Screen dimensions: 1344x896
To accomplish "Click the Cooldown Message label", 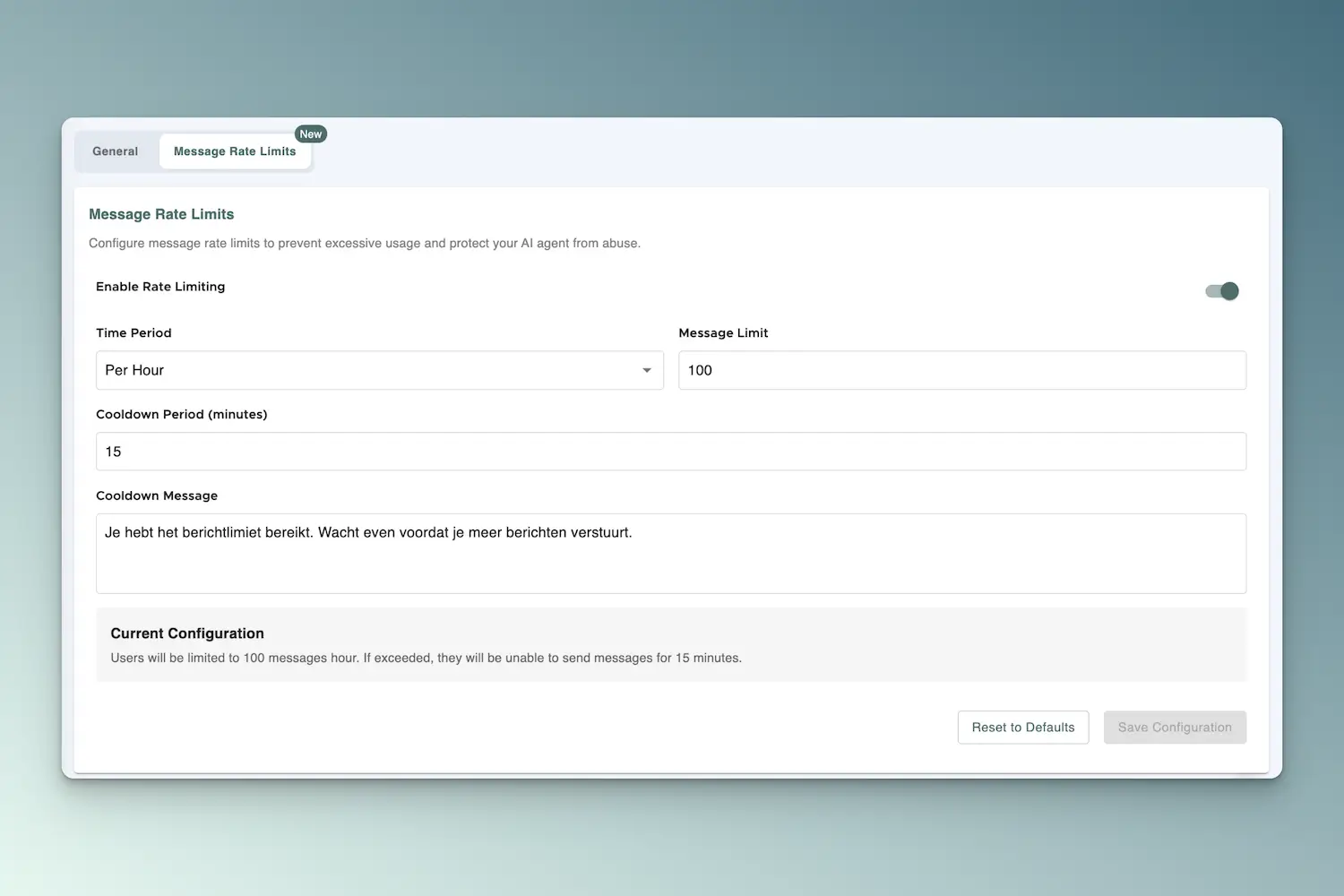I will click(x=157, y=495).
